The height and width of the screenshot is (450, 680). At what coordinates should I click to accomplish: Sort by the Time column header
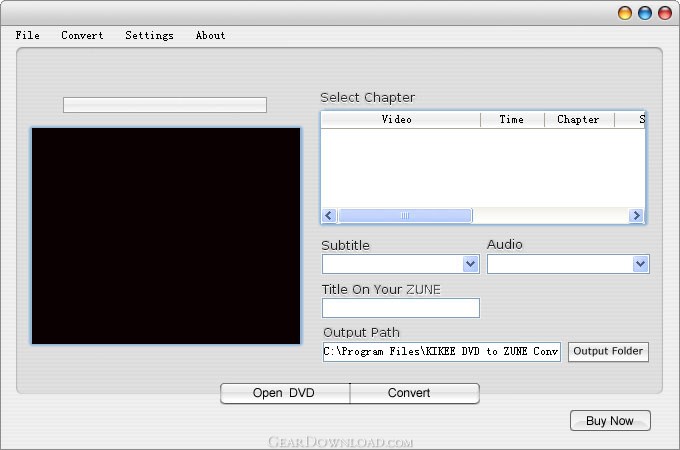pyautogui.click(x=512, y=120)
